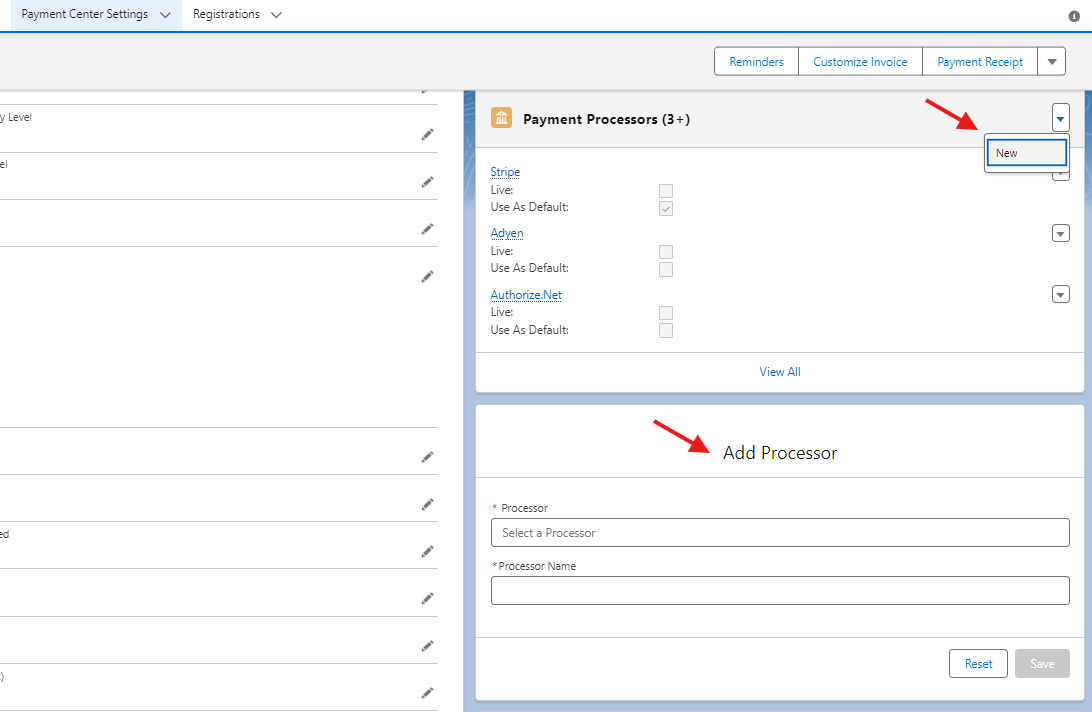
Task: Toggle the Stripe Live checkbox
Action: (x=666, y=190)
